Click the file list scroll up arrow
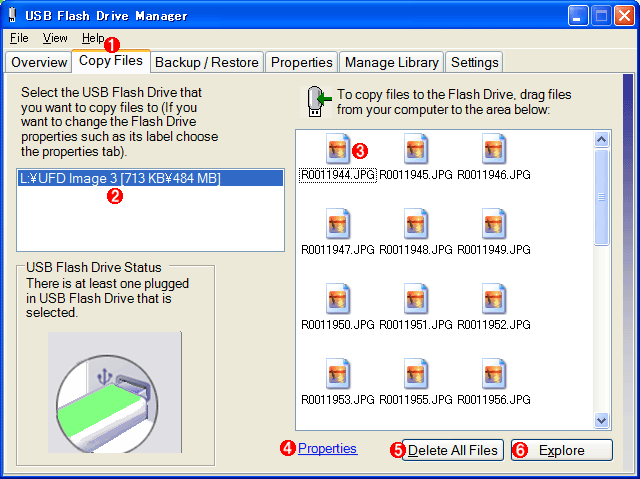The image size is (640, 479). [601, 140]
